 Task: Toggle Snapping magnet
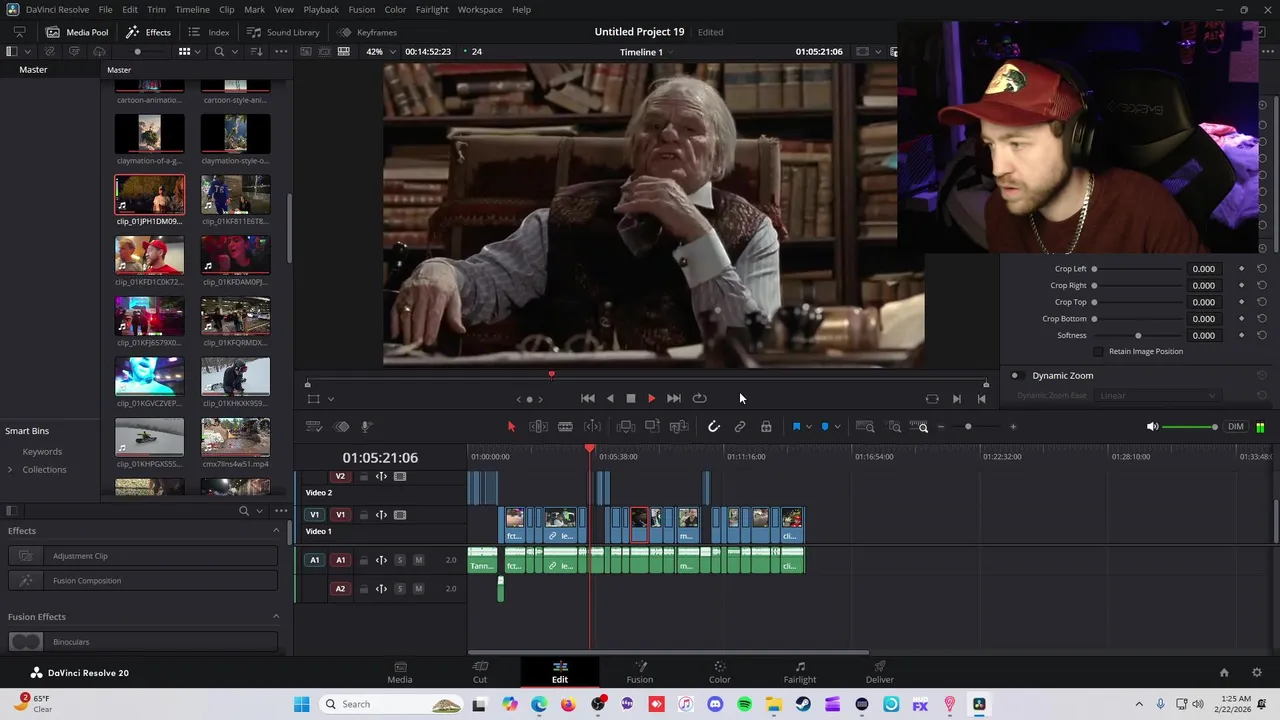pos(714,427)
